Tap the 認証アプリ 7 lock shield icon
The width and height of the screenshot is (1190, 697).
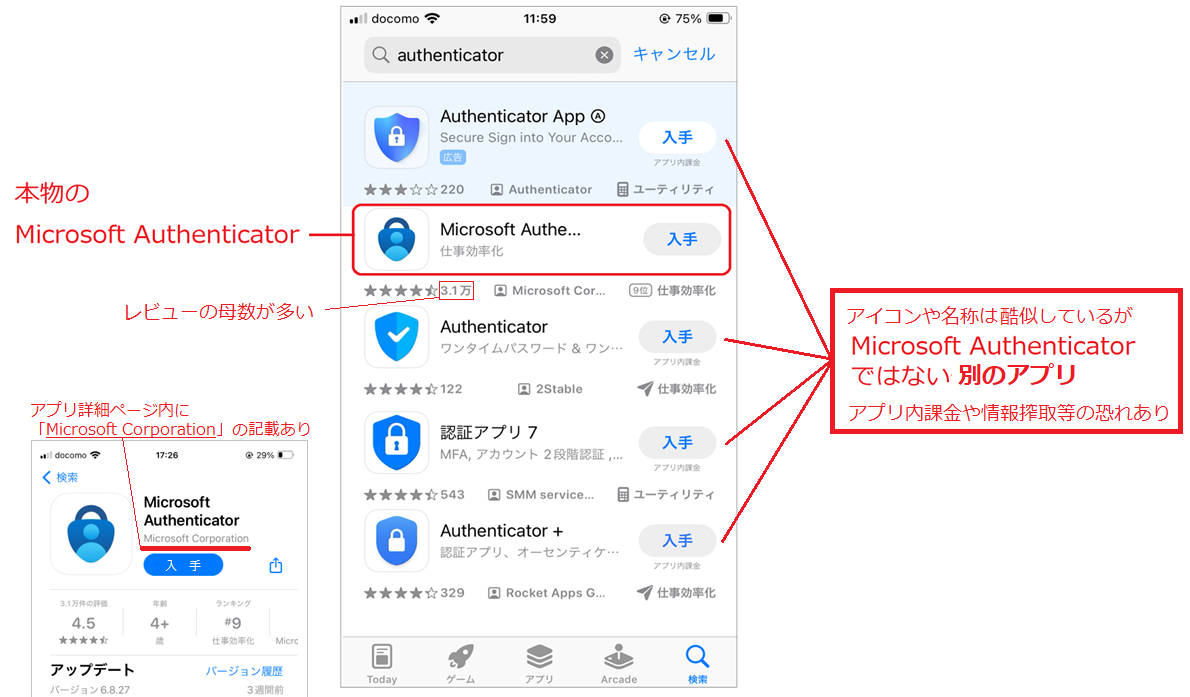click(x=396, y=442)
